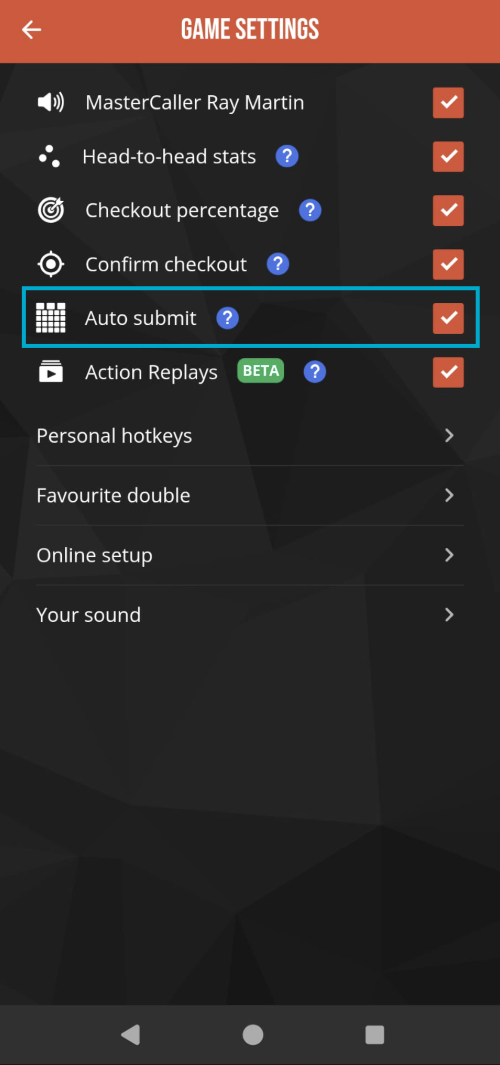Uncheck the Auto submit option
Viewport: 500px width, 1065px height.
448,318
